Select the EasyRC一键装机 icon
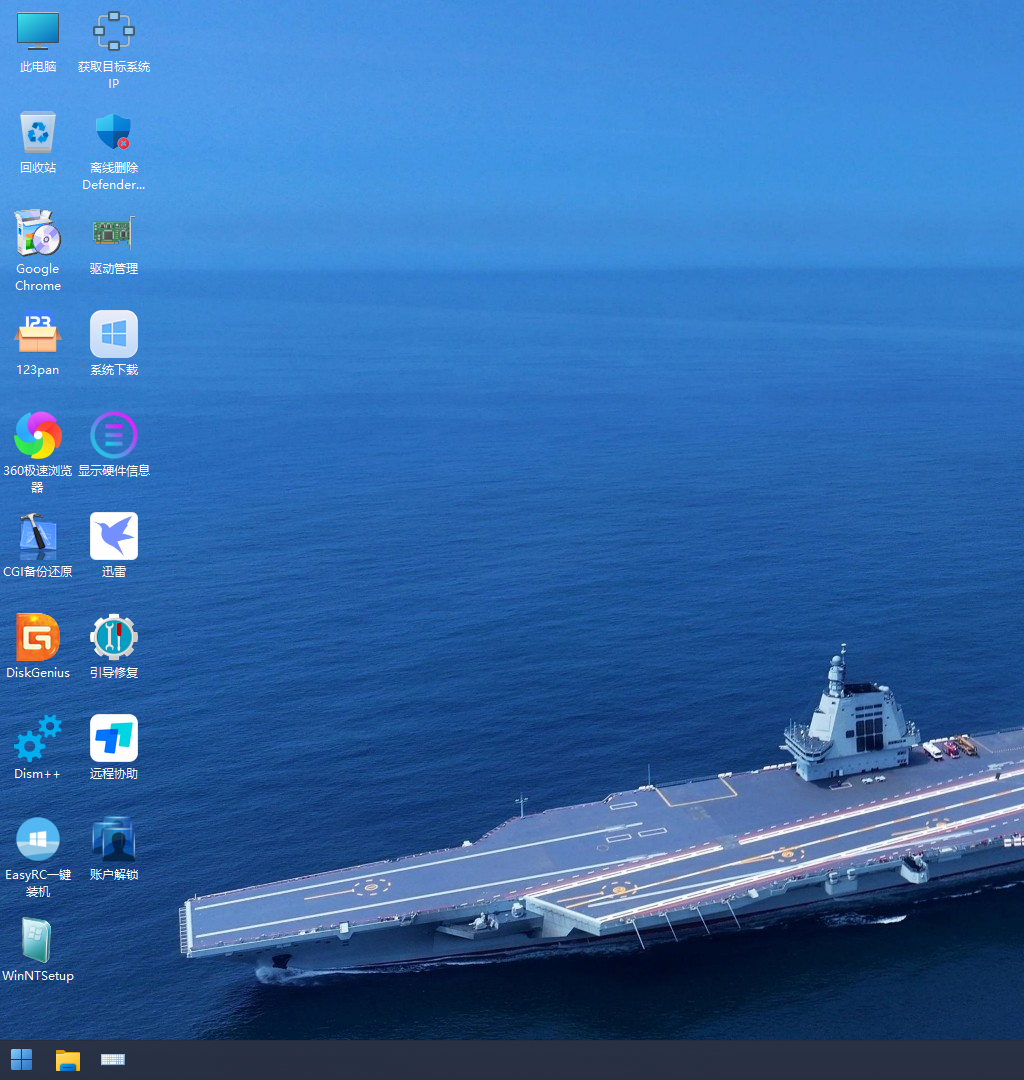 pyautogui.click(x=38, y=840)
